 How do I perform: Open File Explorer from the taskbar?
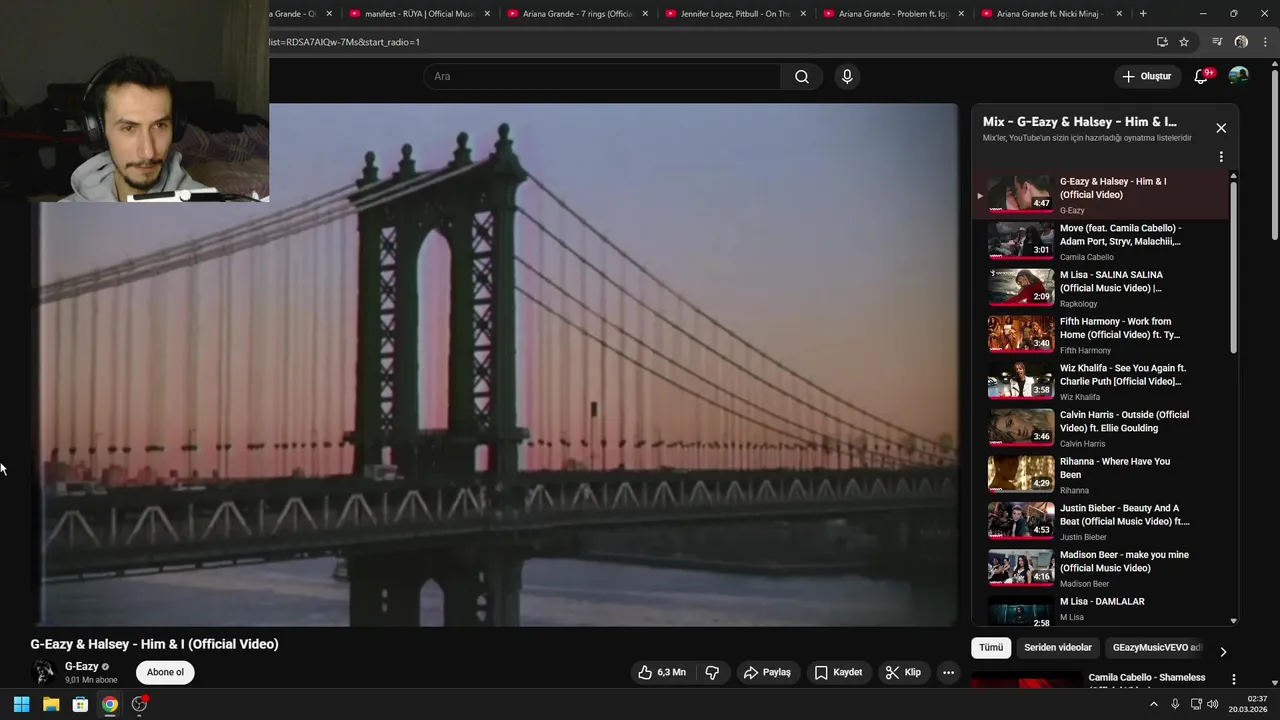(x=51, y=704)
